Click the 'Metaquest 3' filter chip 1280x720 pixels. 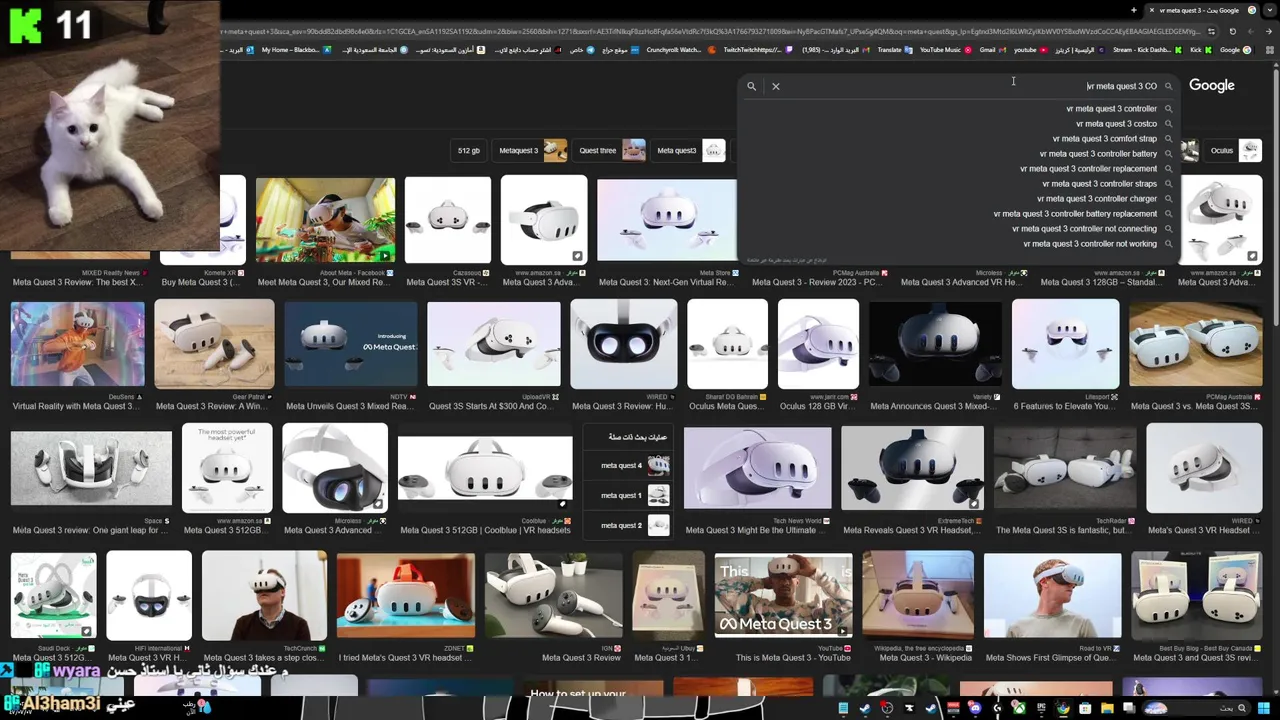(532, 151)
